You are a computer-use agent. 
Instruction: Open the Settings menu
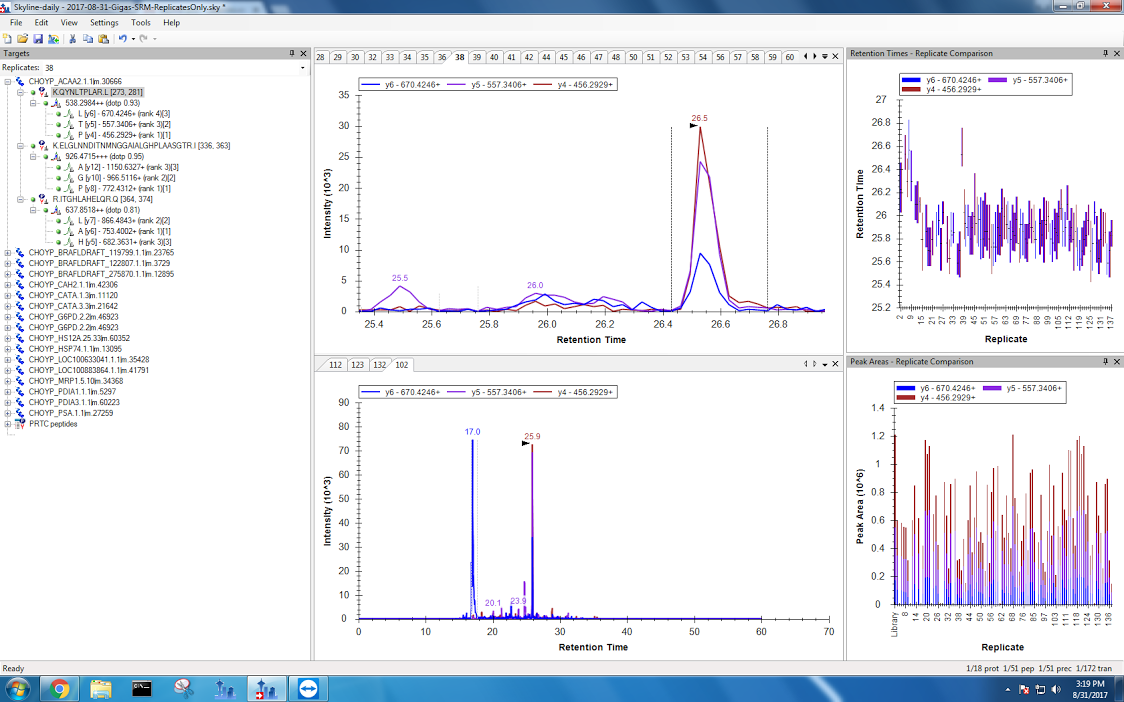pos(103,22)
